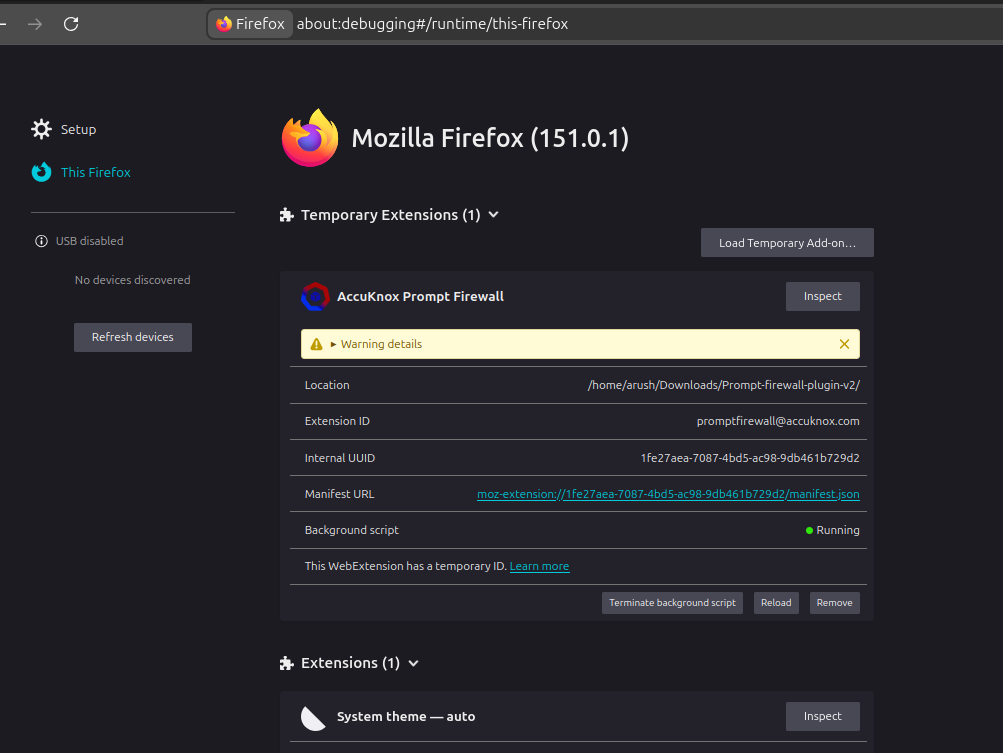Reload the temporary extension
The height and width of the screenshot is (753, 1003).
(x=776, y=603)
